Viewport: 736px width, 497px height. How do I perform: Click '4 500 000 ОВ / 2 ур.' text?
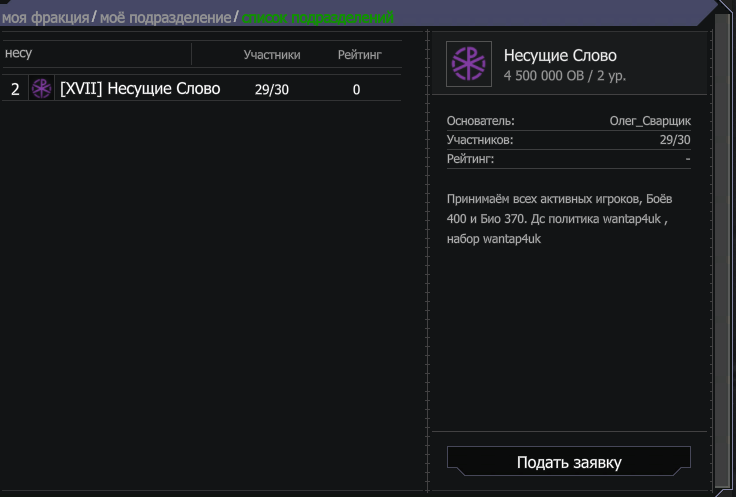coord(565,76)
